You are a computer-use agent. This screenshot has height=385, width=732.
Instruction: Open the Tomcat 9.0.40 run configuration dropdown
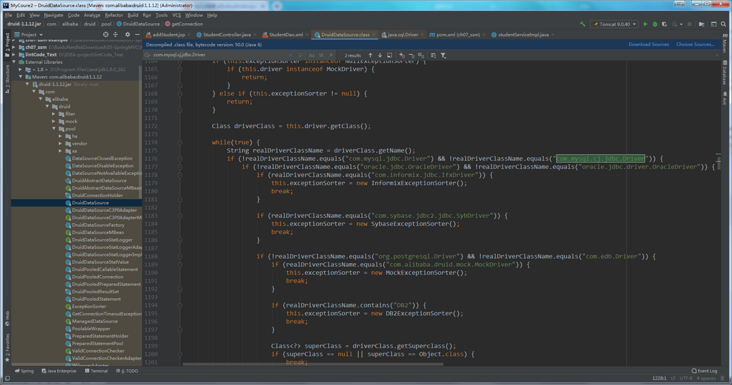point(615,24)
